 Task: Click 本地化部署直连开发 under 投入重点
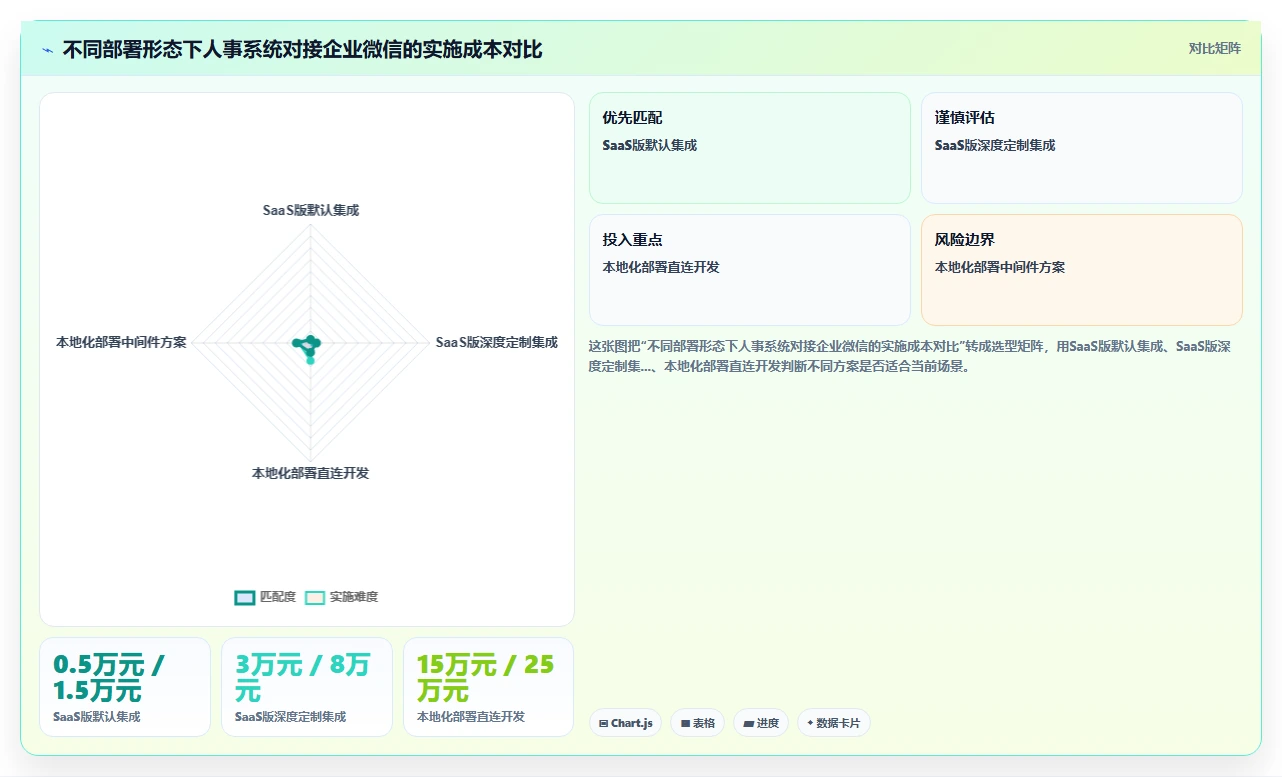point(661,267)
